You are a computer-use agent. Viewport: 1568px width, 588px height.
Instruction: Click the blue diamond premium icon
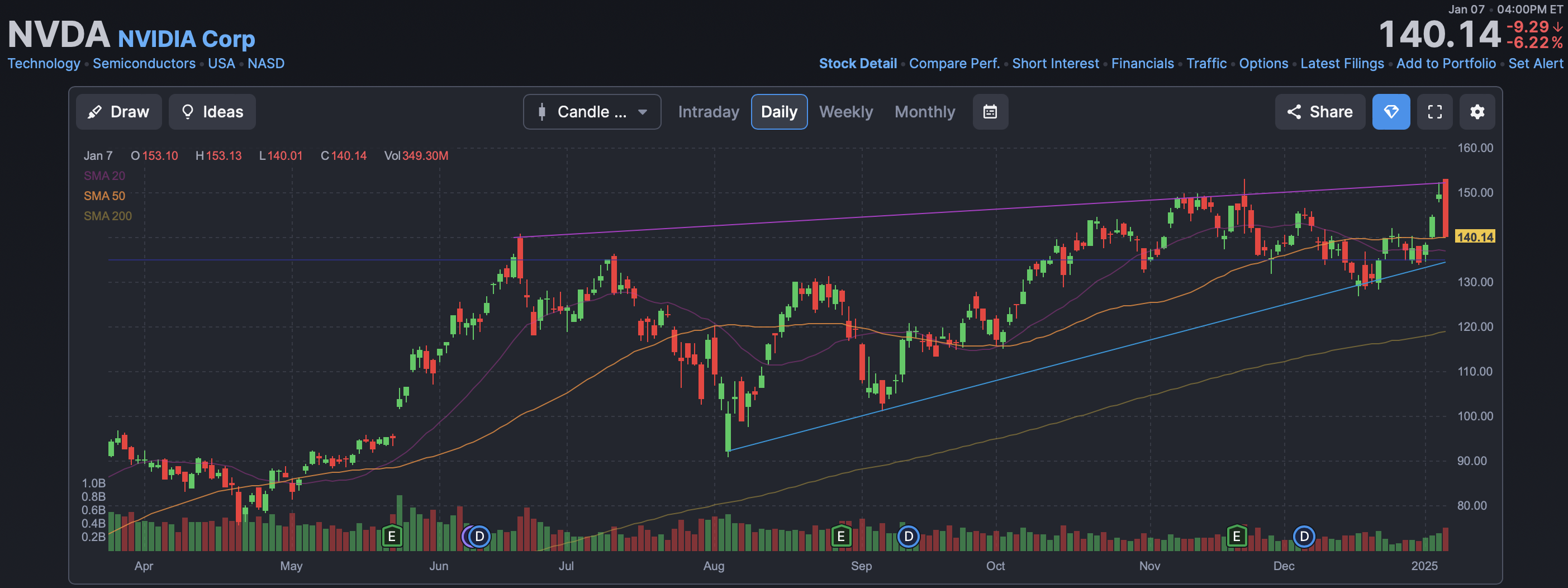[1391, 112]
